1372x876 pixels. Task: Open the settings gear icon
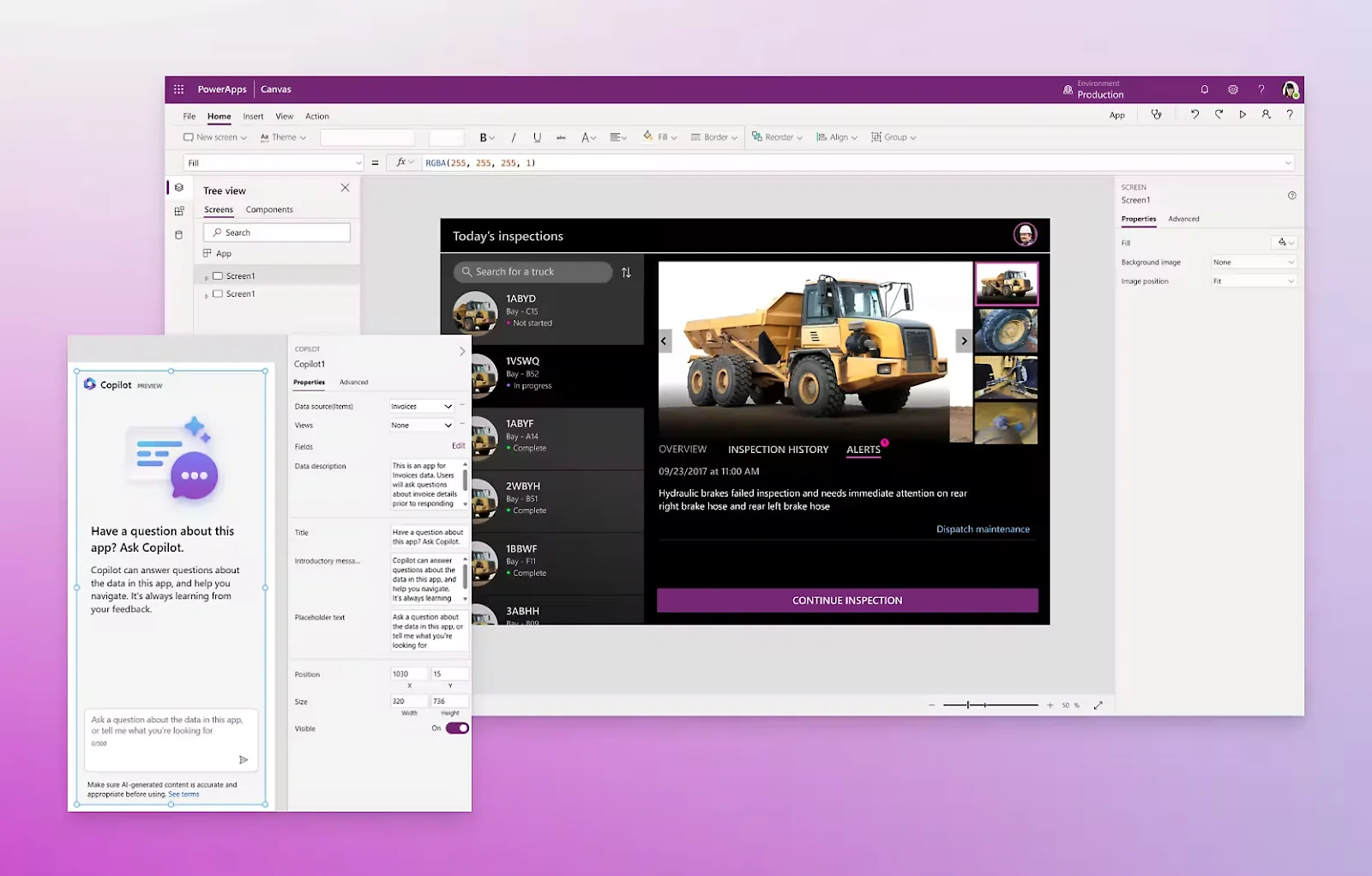1232,89
